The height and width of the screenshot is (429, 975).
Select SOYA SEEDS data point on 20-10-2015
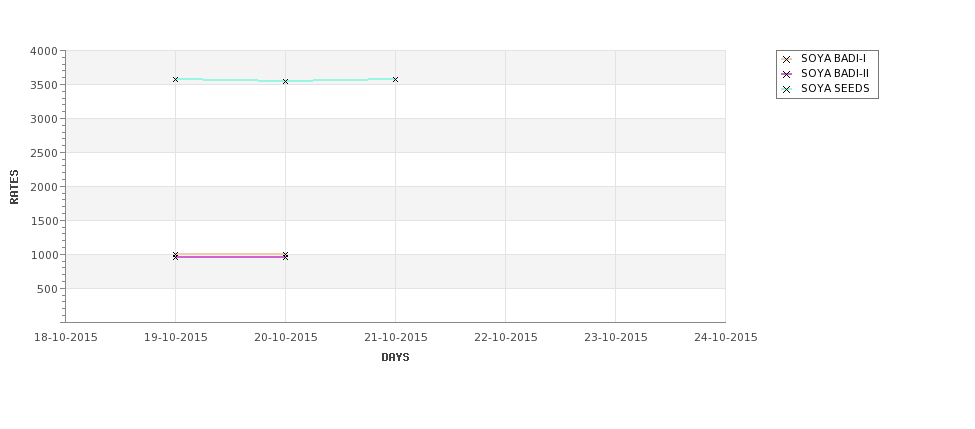coord(285,81)
